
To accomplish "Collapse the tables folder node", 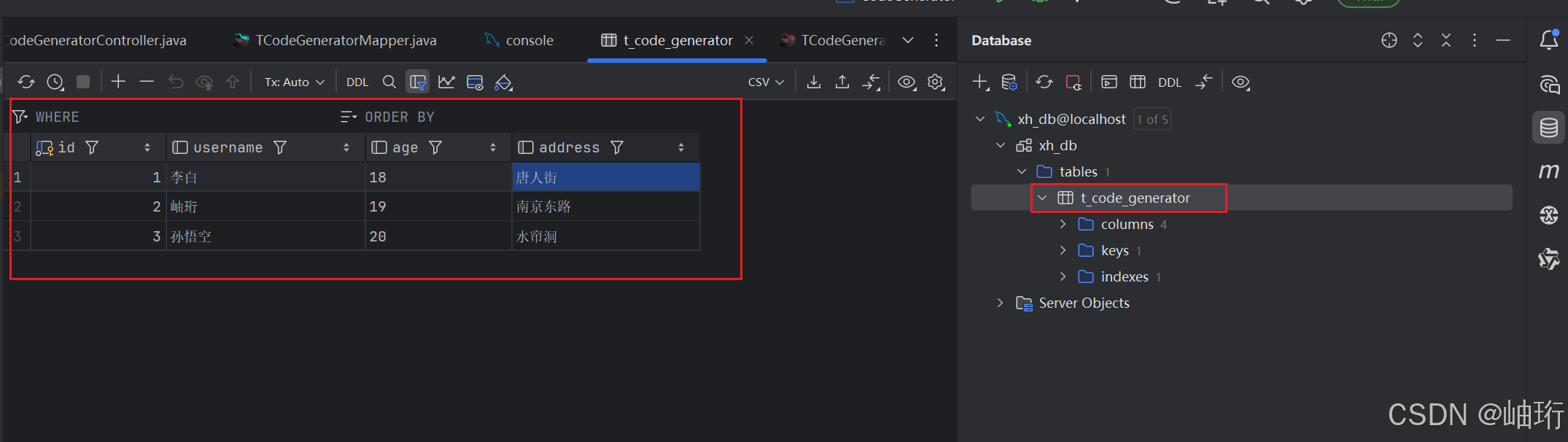I will click(1022, 171).
